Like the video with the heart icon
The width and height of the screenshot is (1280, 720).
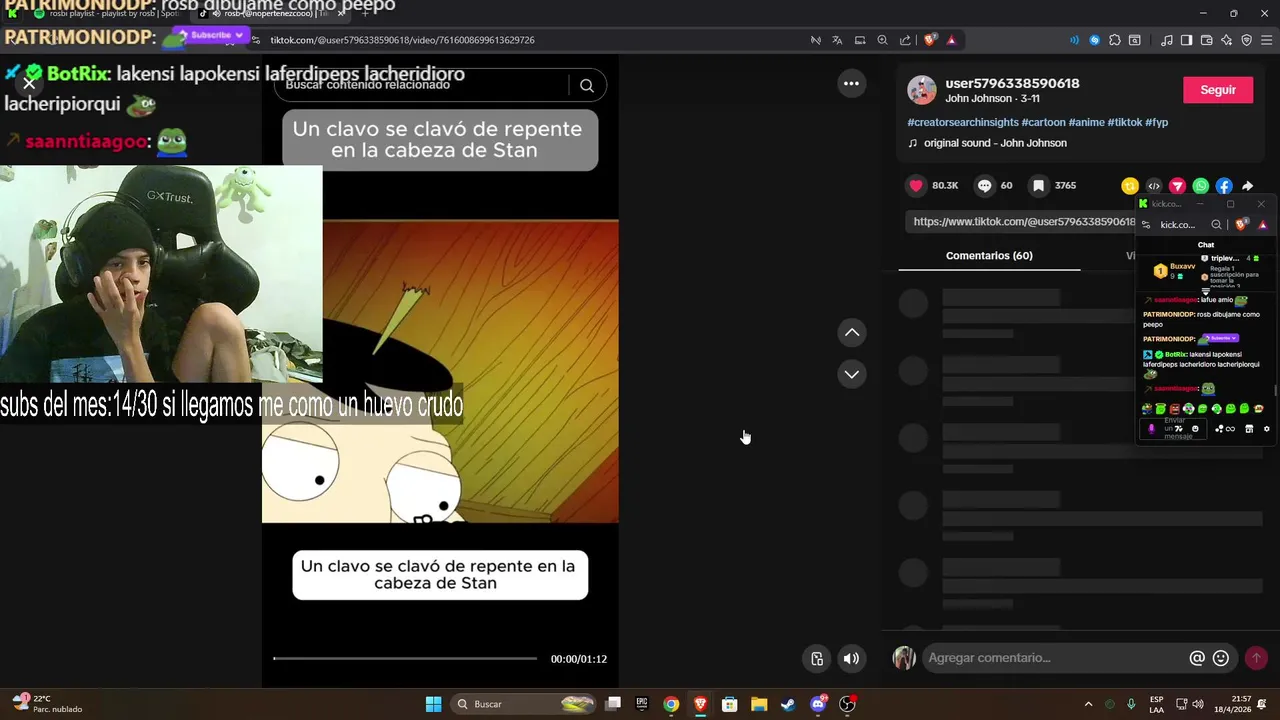tap(916, 185)
